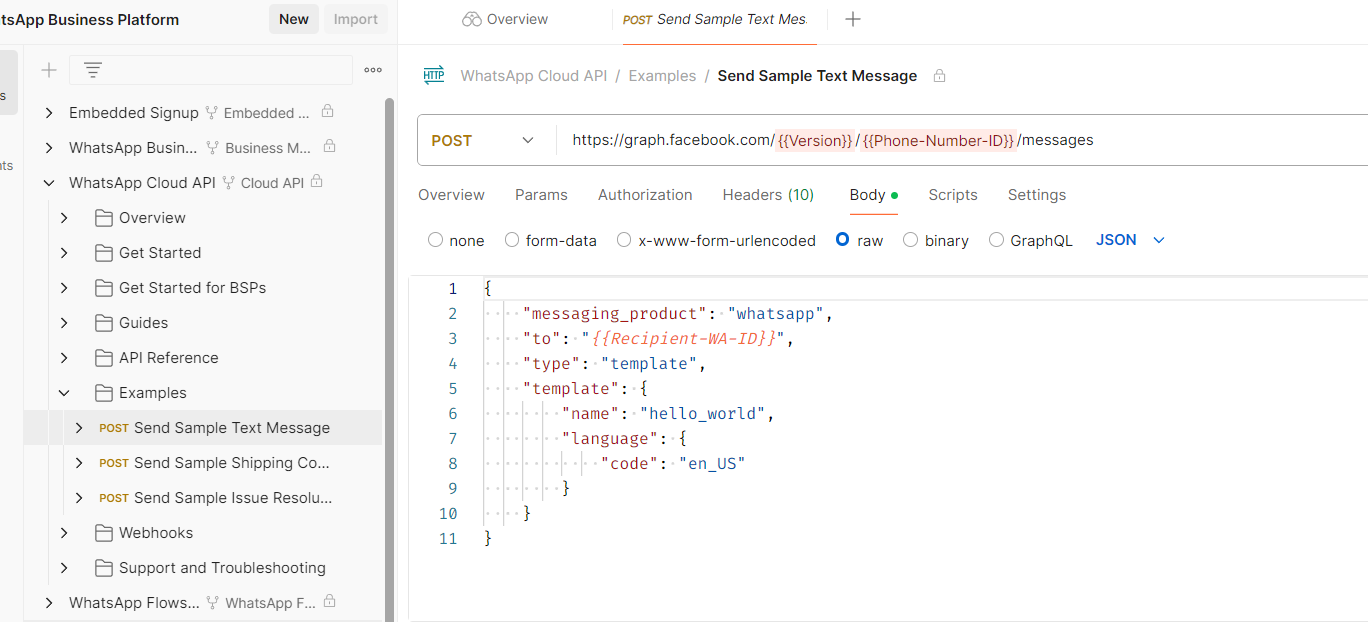The height and width of the screenshot is (622, 1368).
Task: Click the lock icon beside request title
Action: click(939, 76)
